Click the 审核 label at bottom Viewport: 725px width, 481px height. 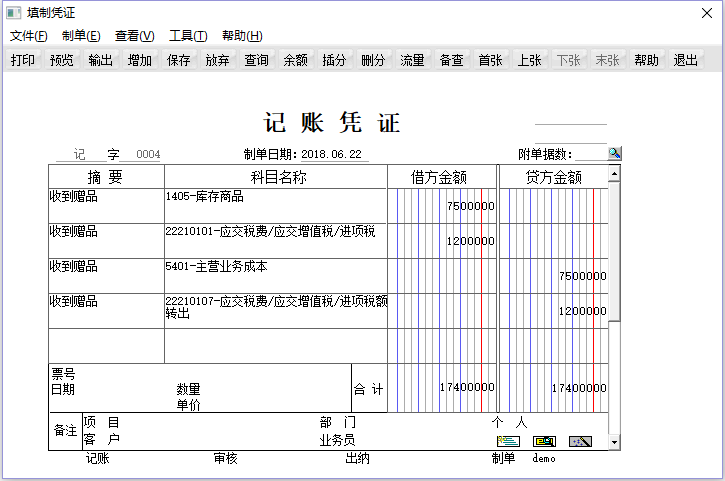[x=225, y=458]
